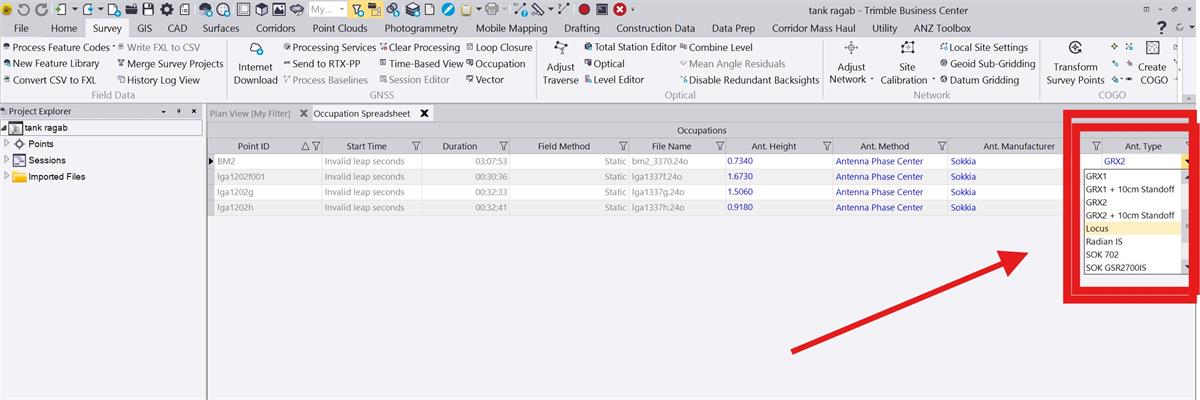Screen dimensions: 1200x400
Task: Open Time-Based View
Action: [420, 63]
